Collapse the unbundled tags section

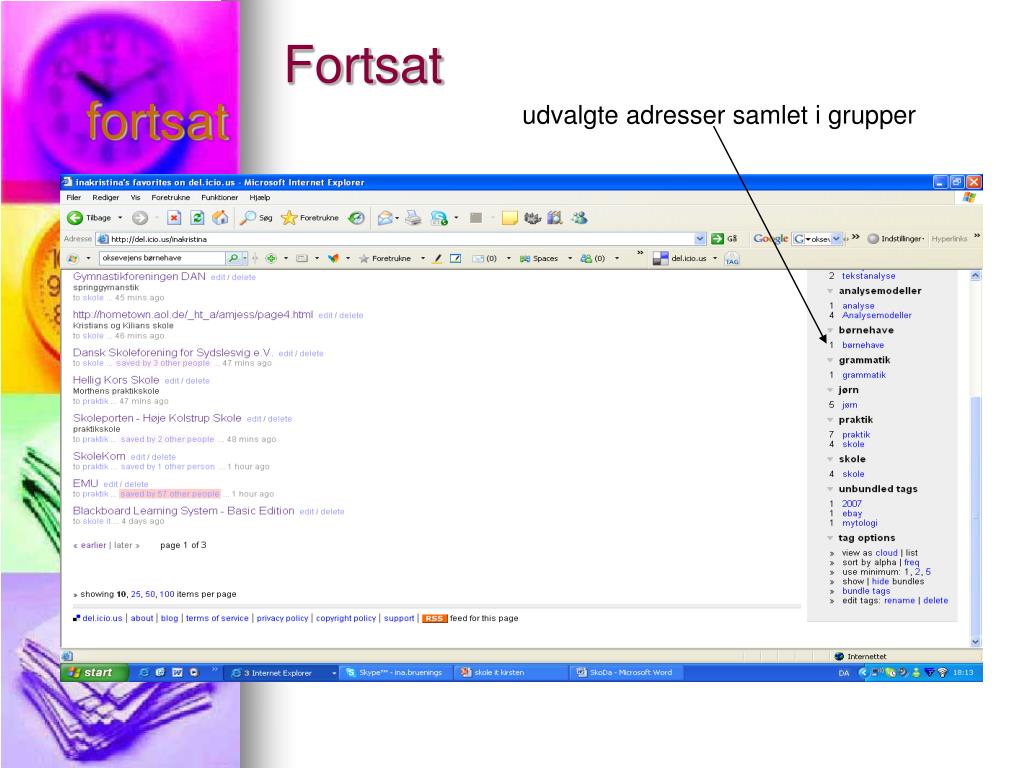tap(830, 489)
